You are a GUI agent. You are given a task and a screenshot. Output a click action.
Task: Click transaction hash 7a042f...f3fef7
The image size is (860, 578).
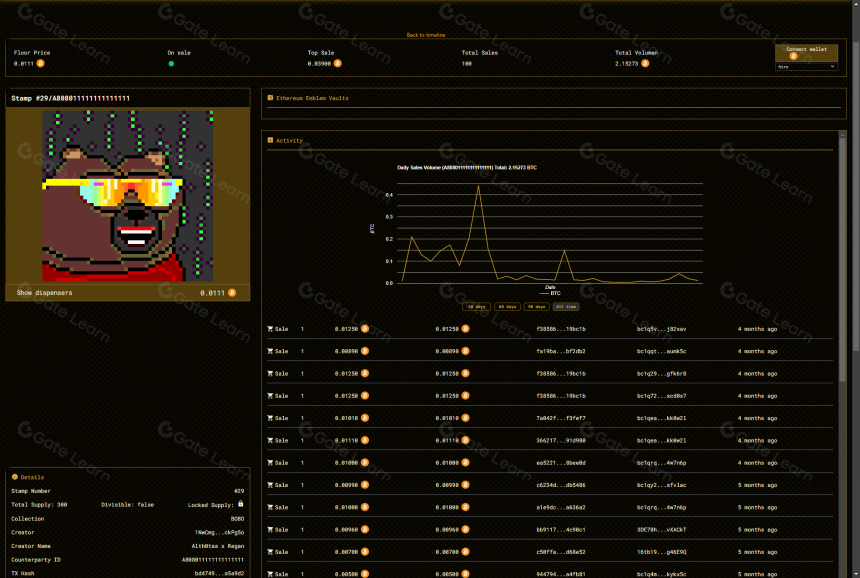point(561,418)
